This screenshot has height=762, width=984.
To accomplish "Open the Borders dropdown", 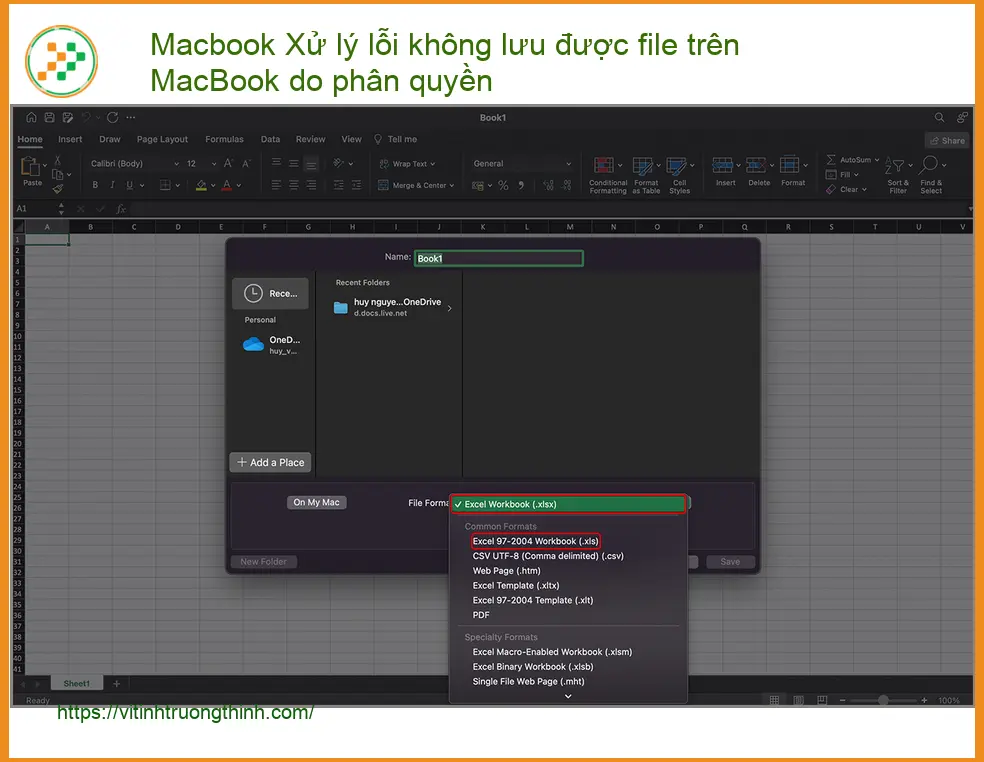I will (178, 185).
